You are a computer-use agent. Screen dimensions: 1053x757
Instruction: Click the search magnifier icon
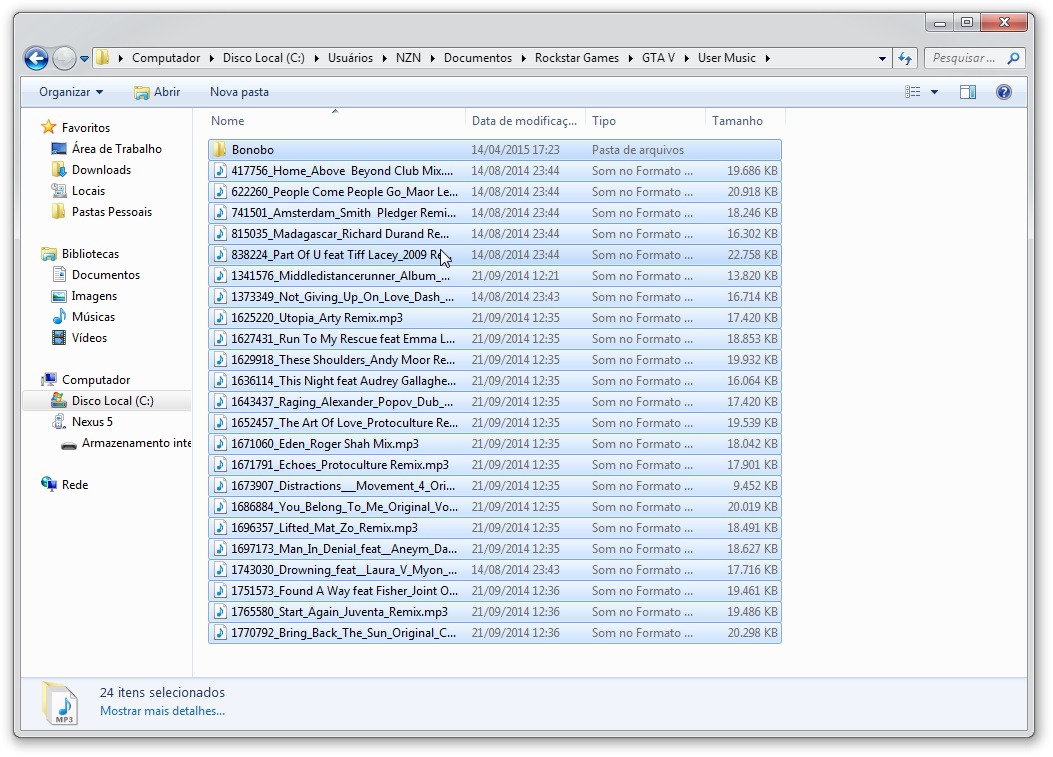pos(1013,58)
